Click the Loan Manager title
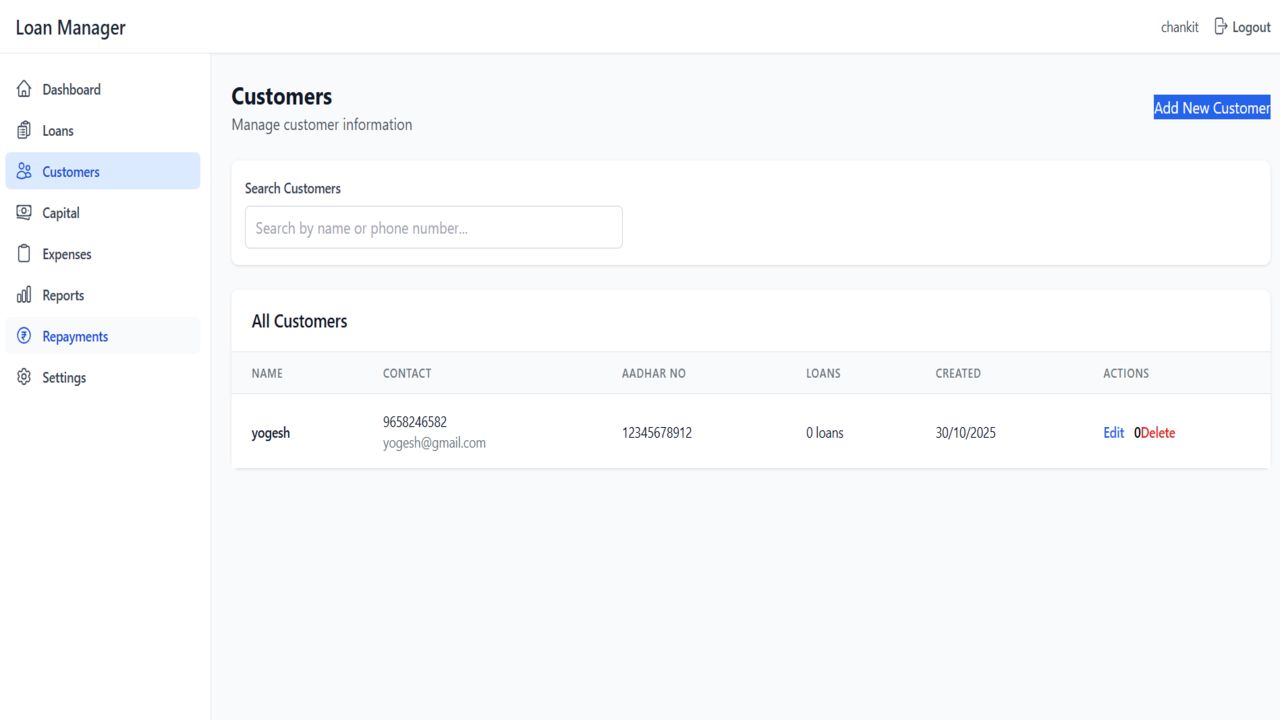 71,27
